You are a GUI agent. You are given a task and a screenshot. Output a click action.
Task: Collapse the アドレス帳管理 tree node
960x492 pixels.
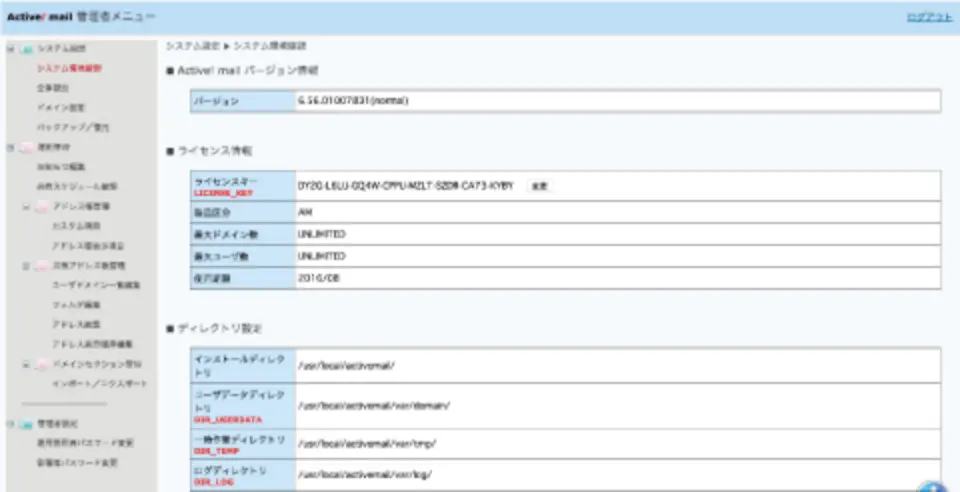coord(27,207)
